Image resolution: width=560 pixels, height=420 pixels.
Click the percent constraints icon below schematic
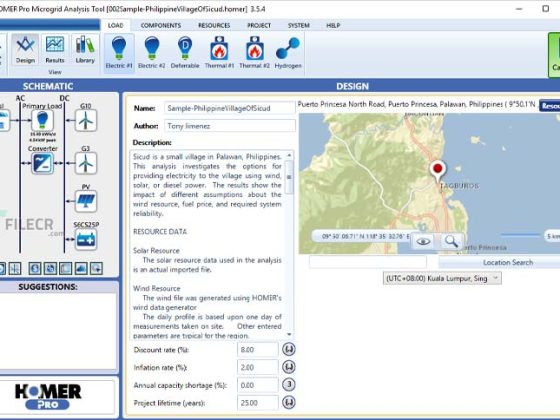tap(50, 268)
